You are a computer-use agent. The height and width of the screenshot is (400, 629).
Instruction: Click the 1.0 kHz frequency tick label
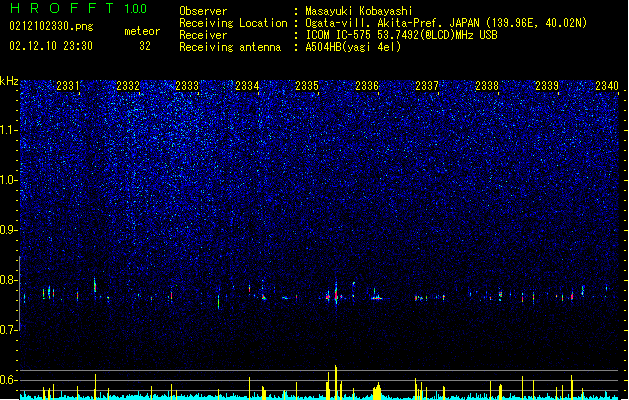(8, 180)
